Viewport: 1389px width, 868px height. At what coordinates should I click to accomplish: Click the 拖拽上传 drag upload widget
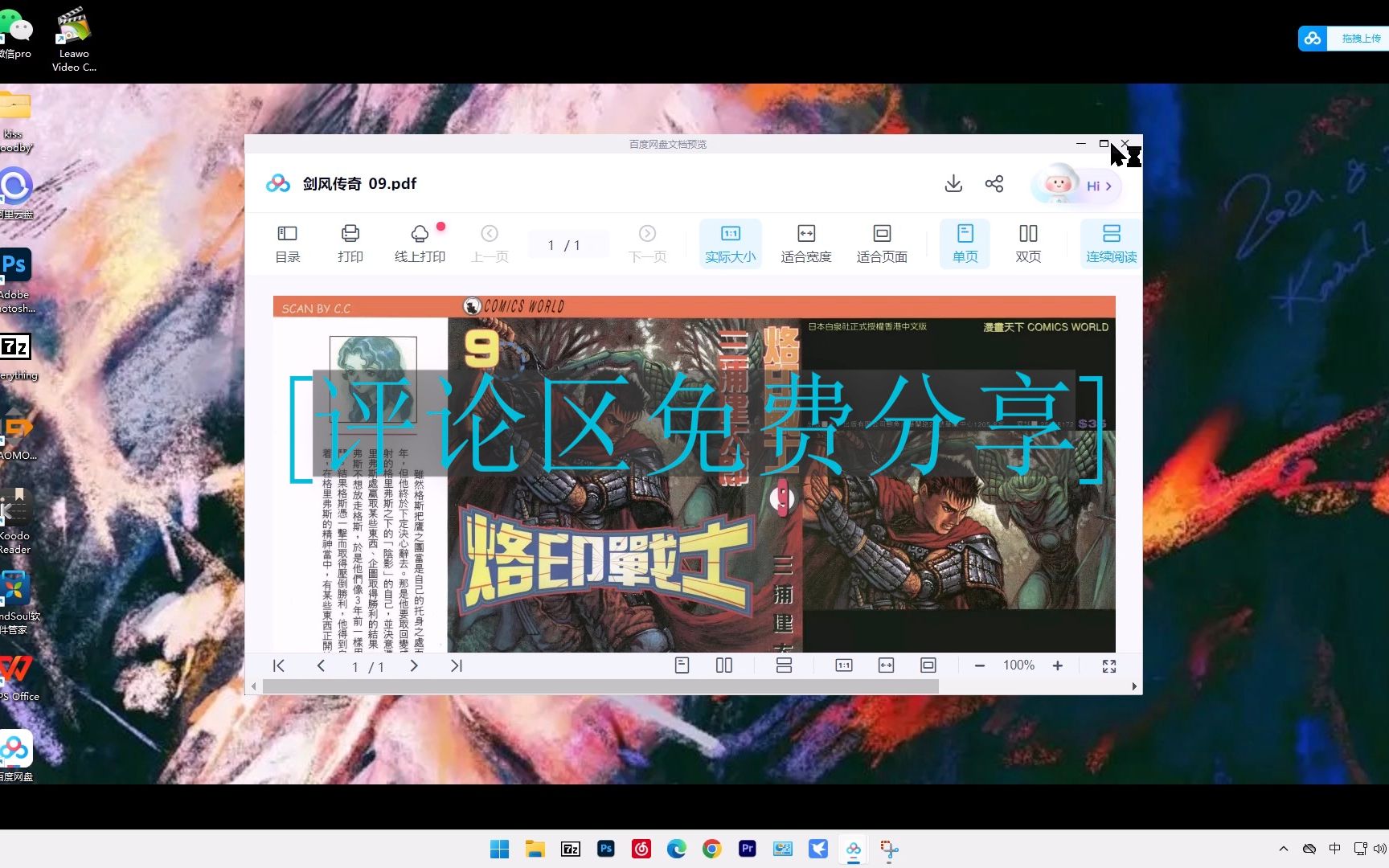click(x=1343, y=38)
